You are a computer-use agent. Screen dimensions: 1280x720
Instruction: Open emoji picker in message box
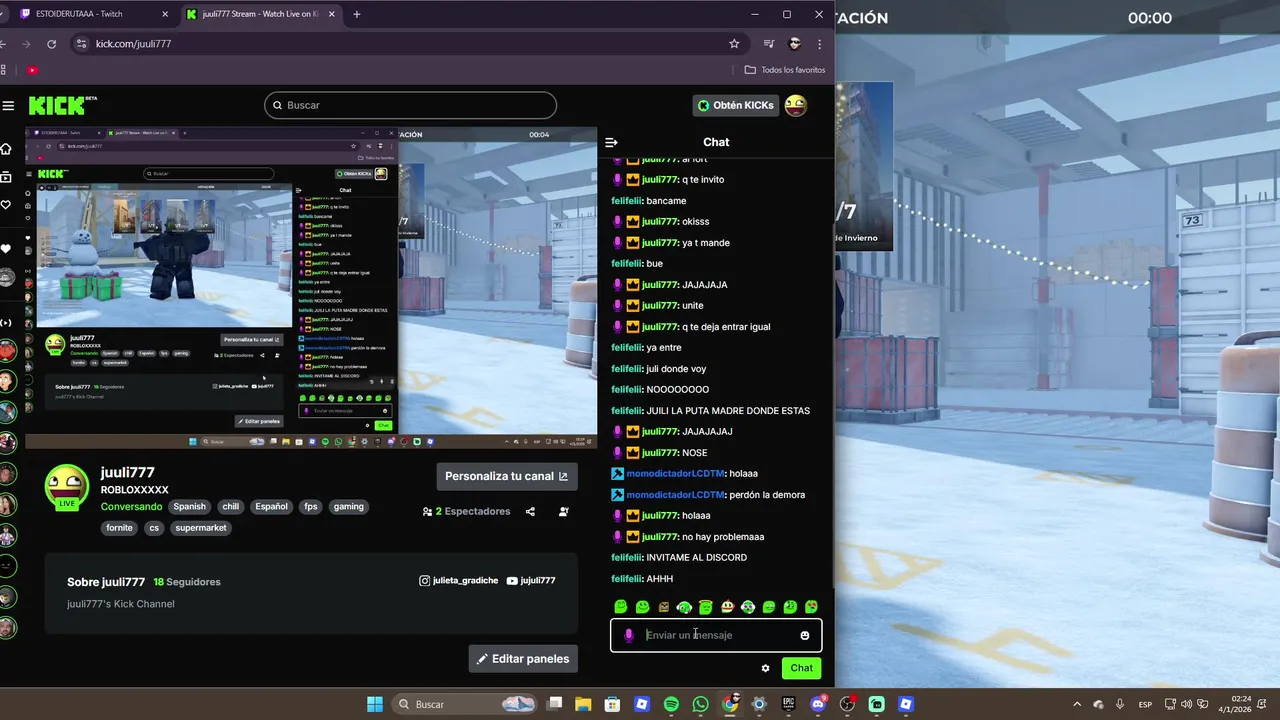click(805, 635)
